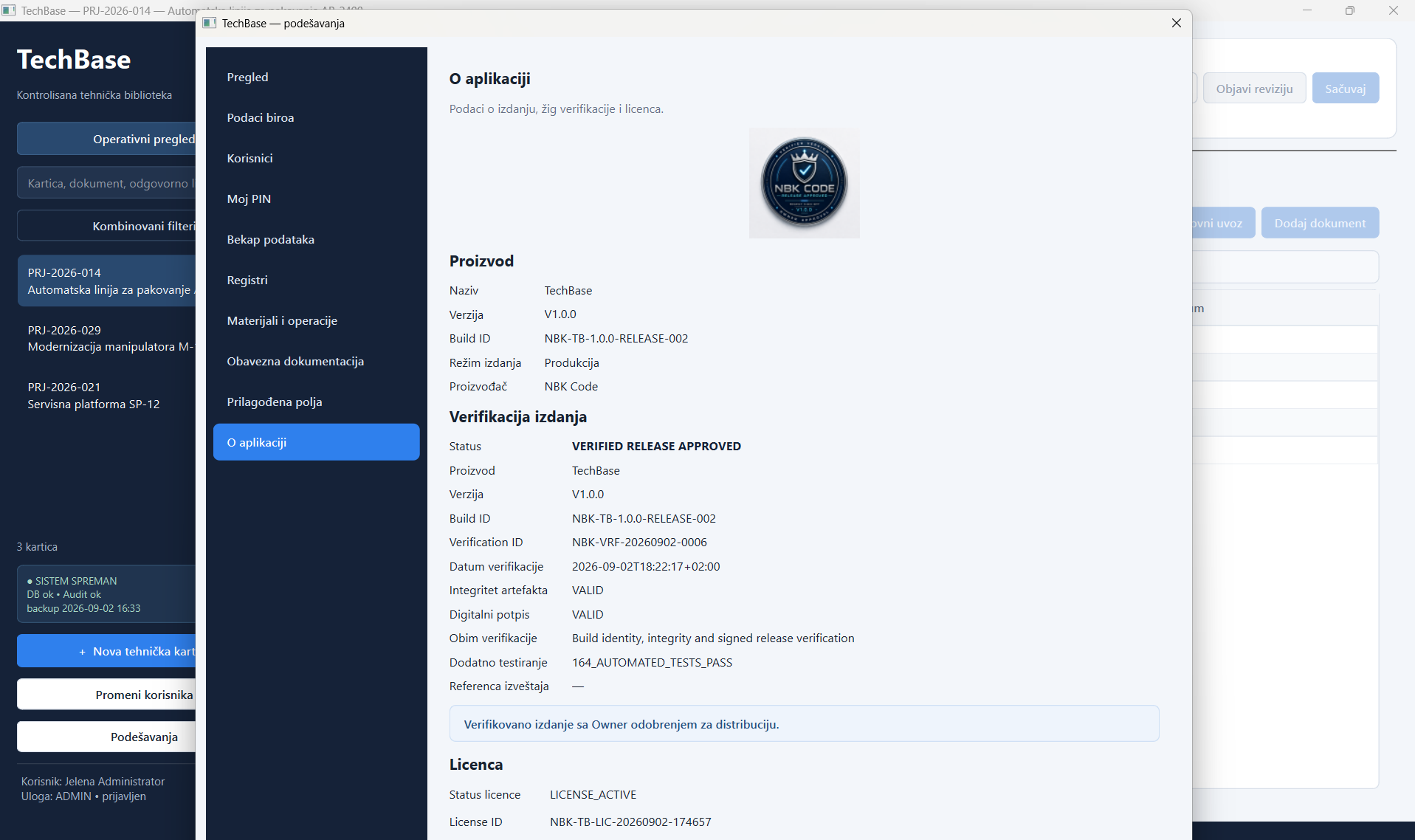Select project card PRJ-2026-021 Servisna platforma
The width and height of the screenshot is (1415, 840).
106,396
